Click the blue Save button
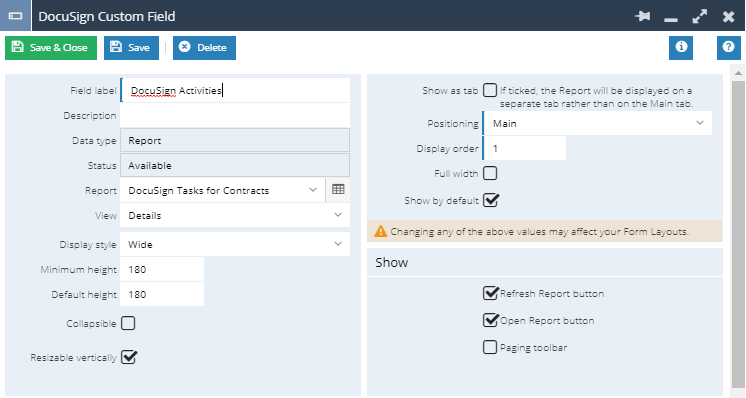The height and width of the screenshot is (398, 746). (x=131, y=48)
